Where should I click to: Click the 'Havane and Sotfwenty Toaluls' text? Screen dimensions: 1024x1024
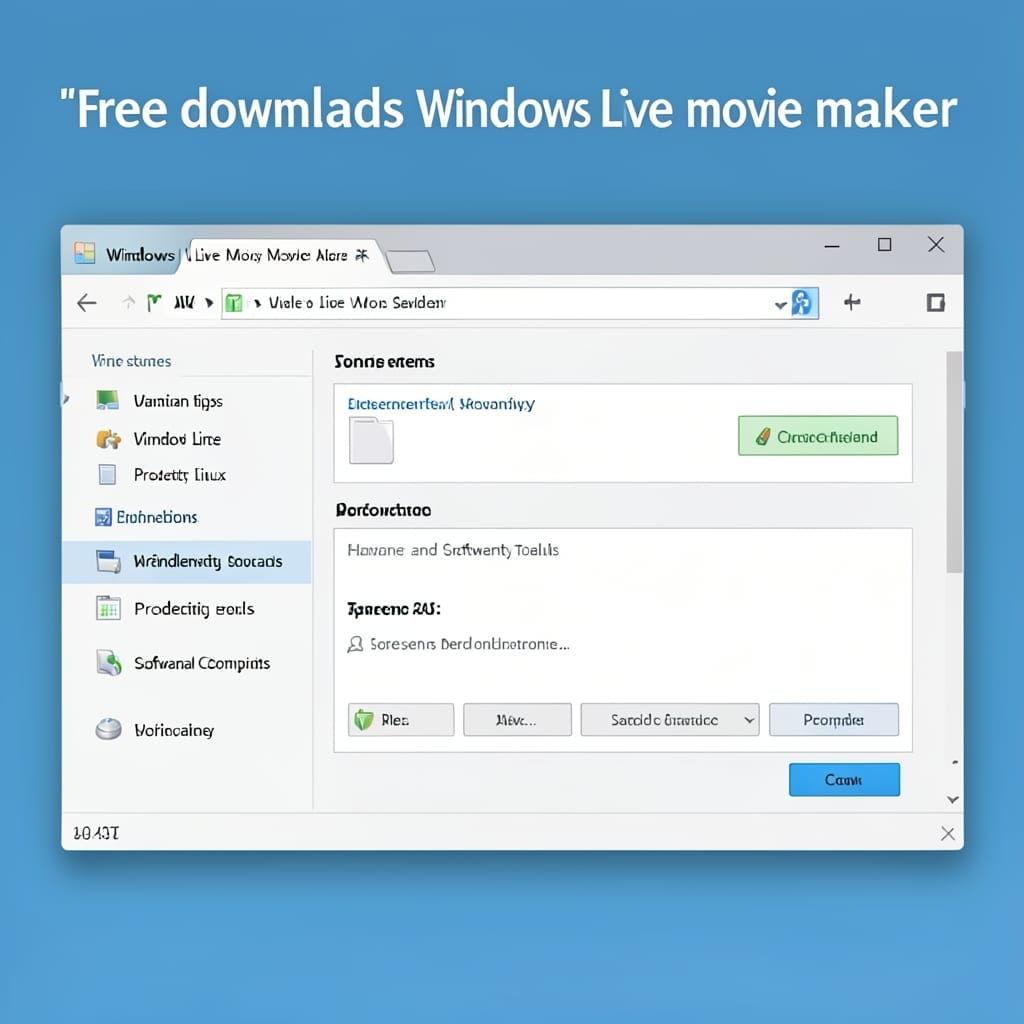click(x=453, y=550)
